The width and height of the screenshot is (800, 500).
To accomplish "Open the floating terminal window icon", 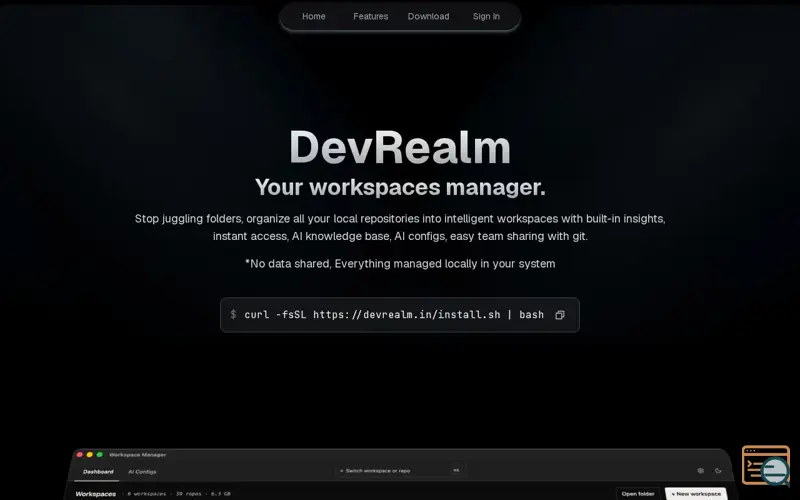I will point(766,465).
